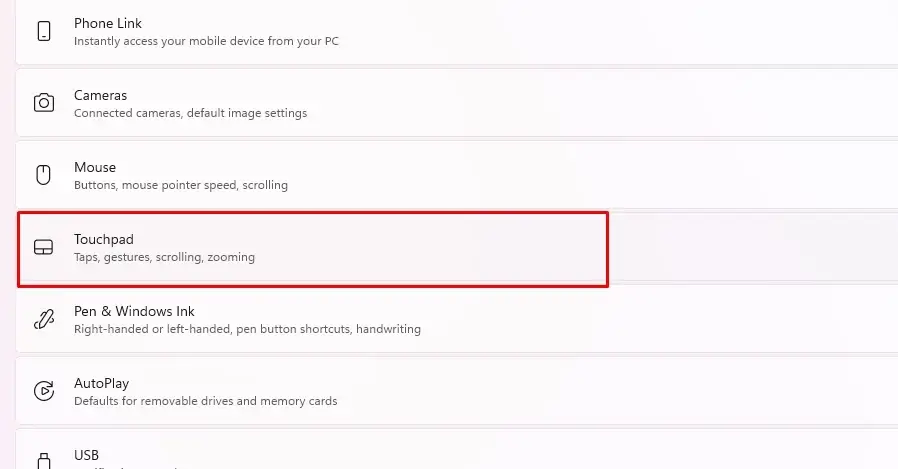Viewport: 898px width, 469px height.
Task: Open Mouse settings
Action: [457, 175]
